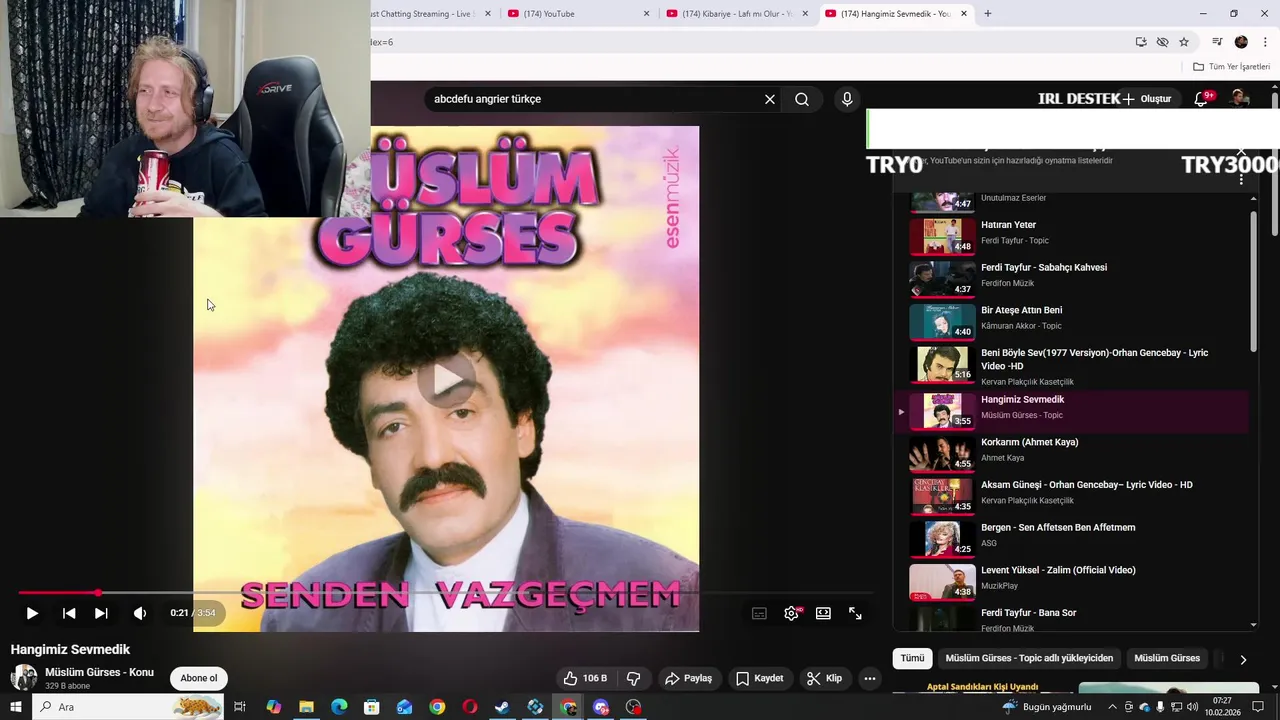Open the YouTube notifications bell
The height and width of the screenshot is (720, 1280).
pyautogui.click(x=1203, y=98)
